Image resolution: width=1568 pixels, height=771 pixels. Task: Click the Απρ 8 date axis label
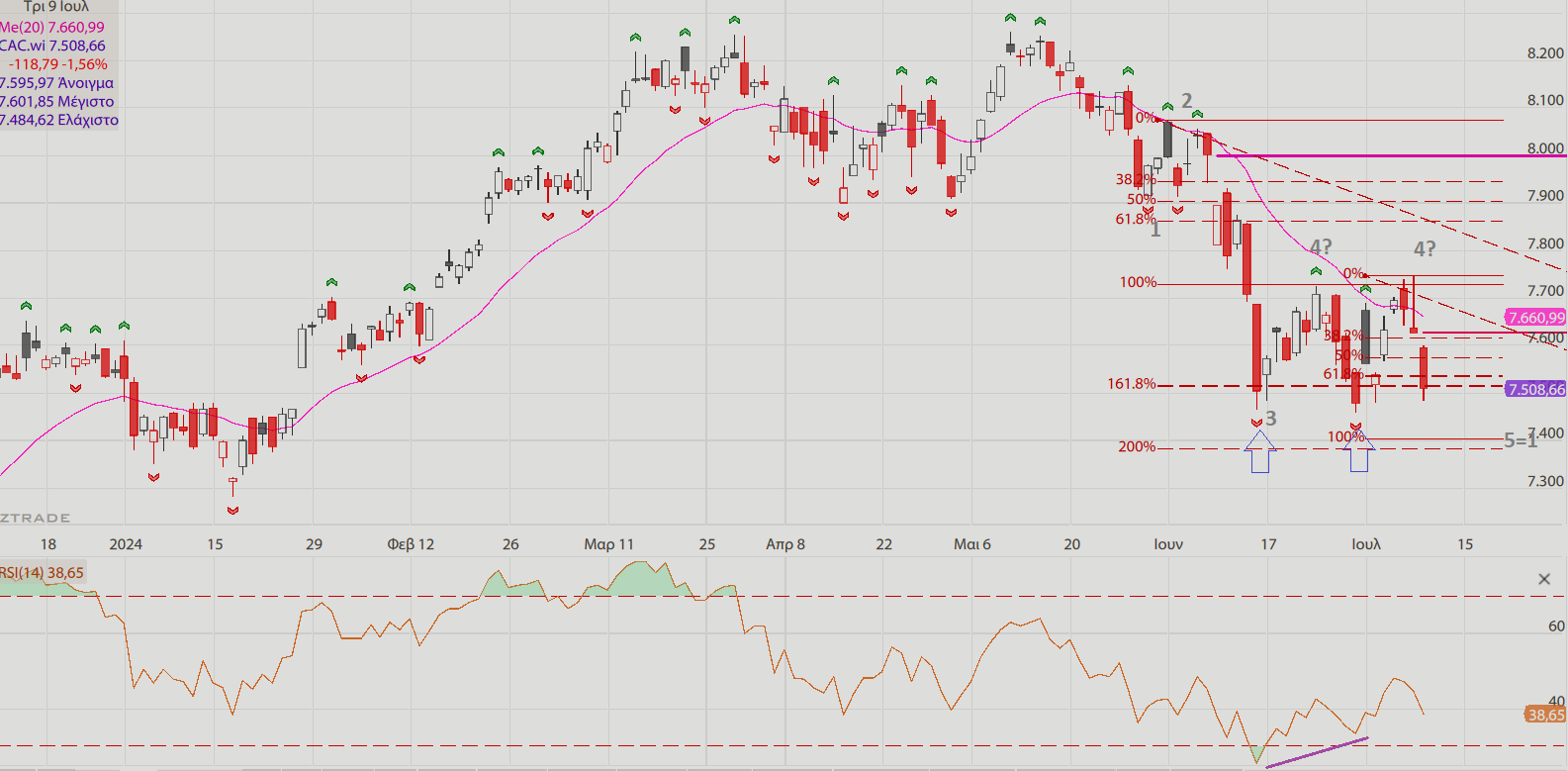click(785, 544)
